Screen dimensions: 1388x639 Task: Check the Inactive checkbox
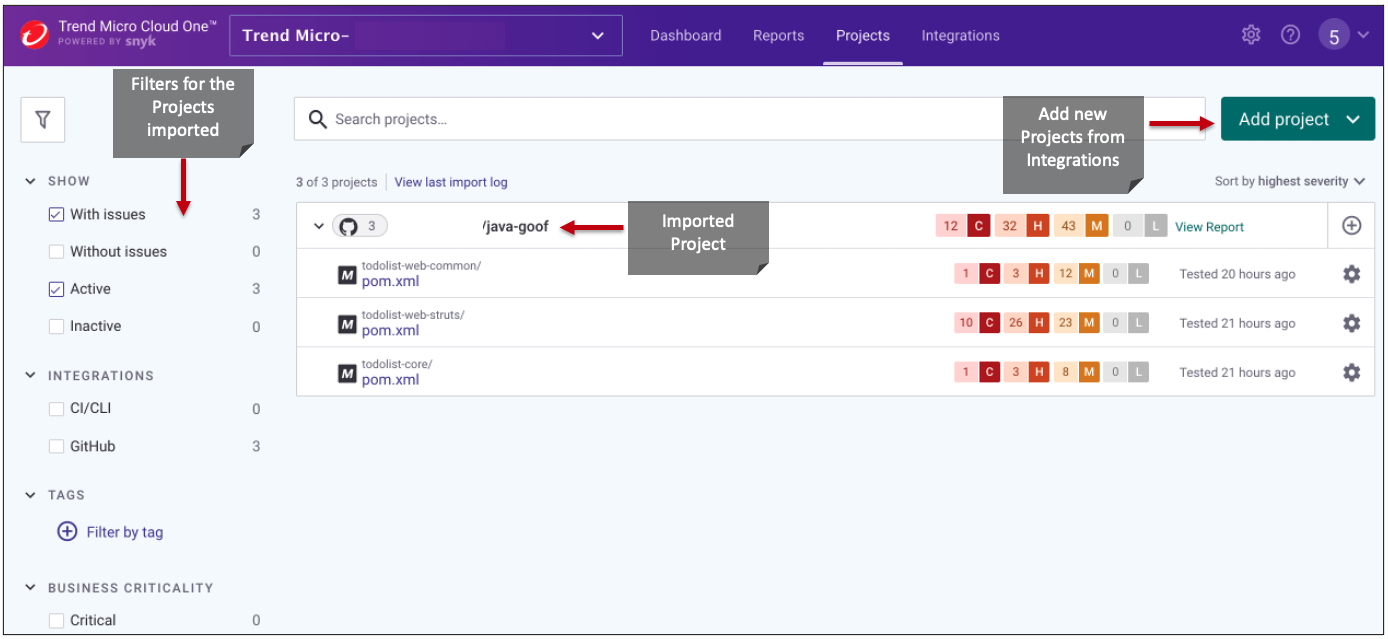point(57,327)
